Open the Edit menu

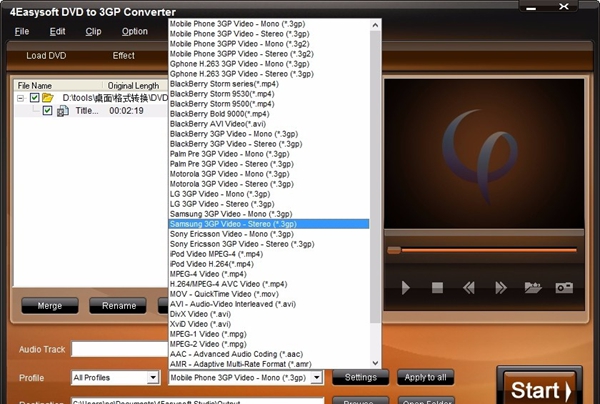[x=57, y=31]
